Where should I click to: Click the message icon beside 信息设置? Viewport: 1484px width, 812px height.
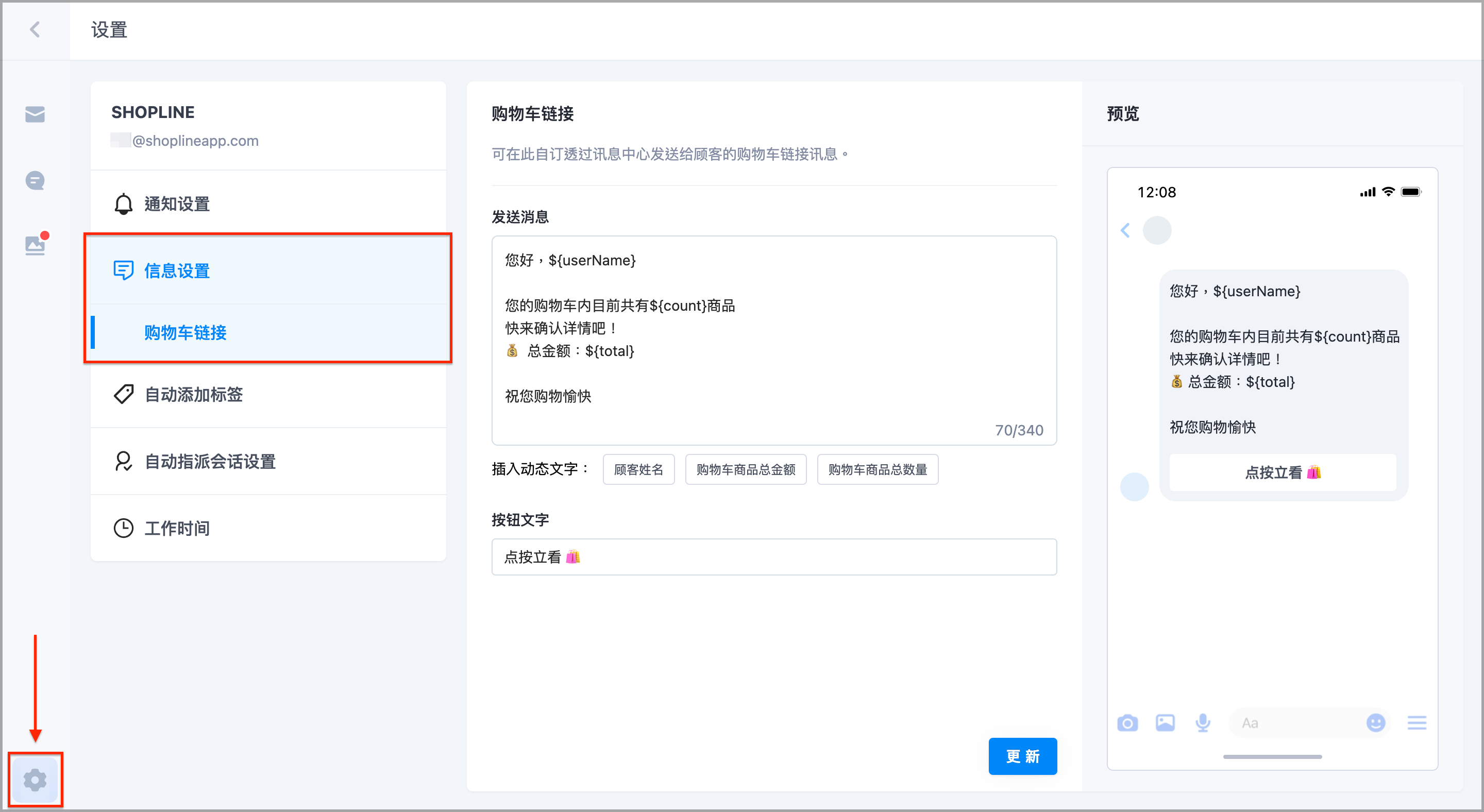[x=123, y=270]
